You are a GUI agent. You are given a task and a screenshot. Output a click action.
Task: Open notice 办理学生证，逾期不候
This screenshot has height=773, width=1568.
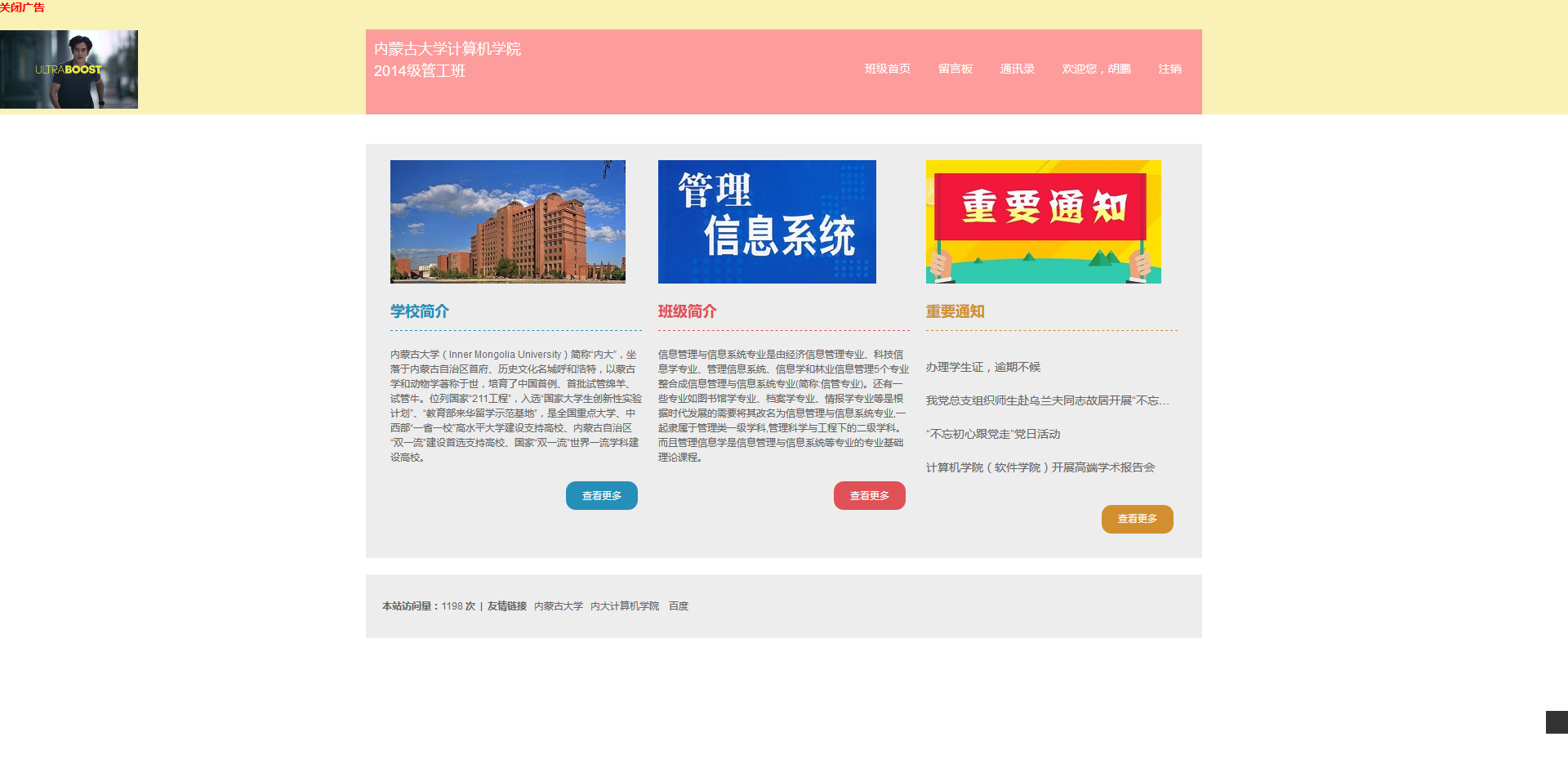983,367
